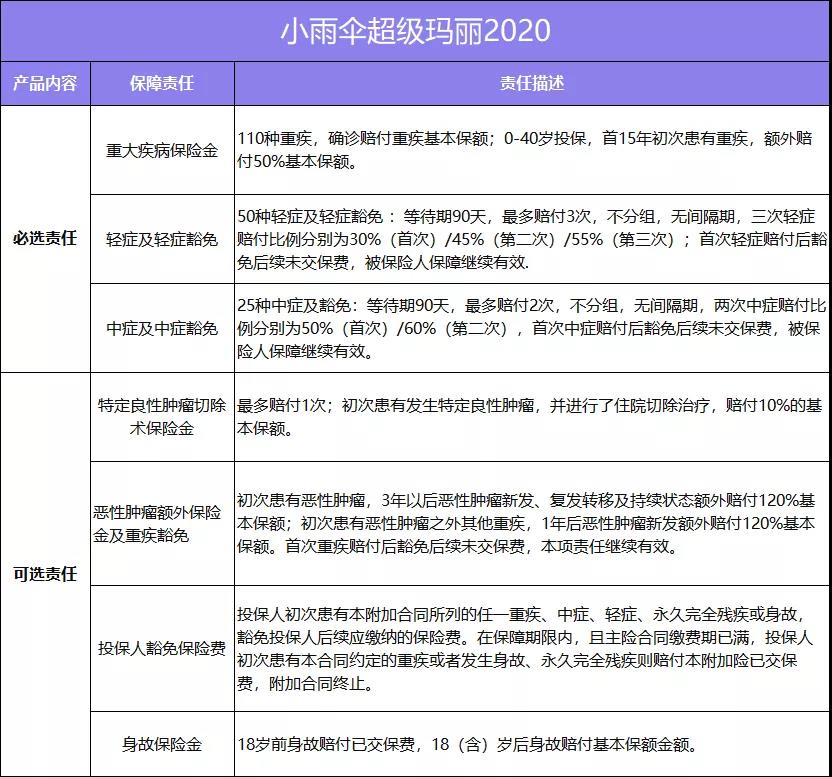Image resolution: width=832 pixels, height=777 pixels.
Task: Click the 必选责任 row group cell
Action: point(45,238)
